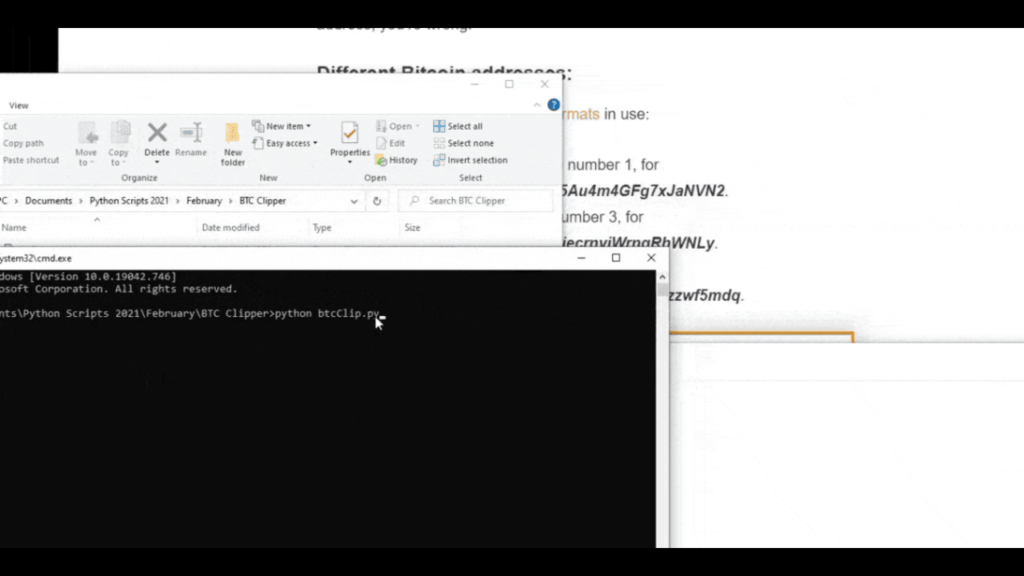The height and width of the screenshot is (576, 1024).
Task: Minimize the cmd.exe window
Action: click(x=581, y=258)
